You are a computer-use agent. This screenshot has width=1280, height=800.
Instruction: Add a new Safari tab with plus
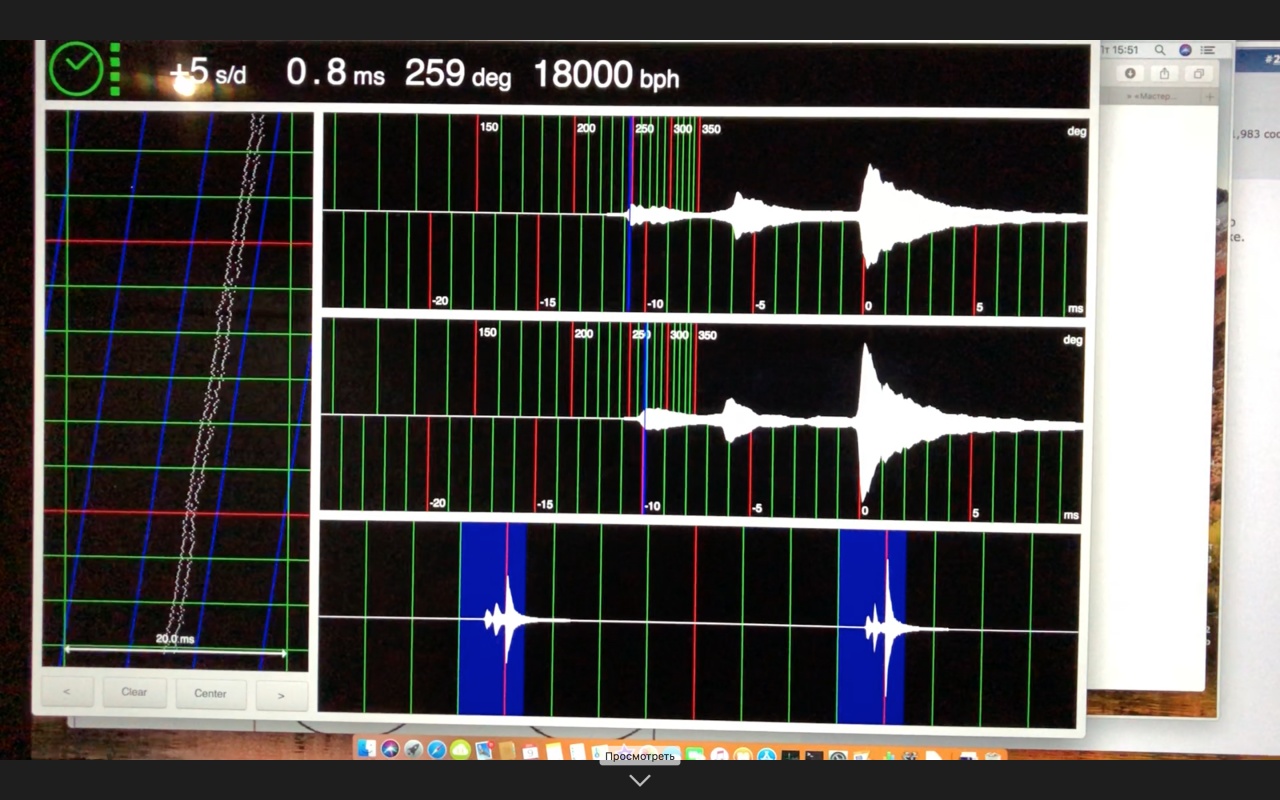(x=1209, y=96)
